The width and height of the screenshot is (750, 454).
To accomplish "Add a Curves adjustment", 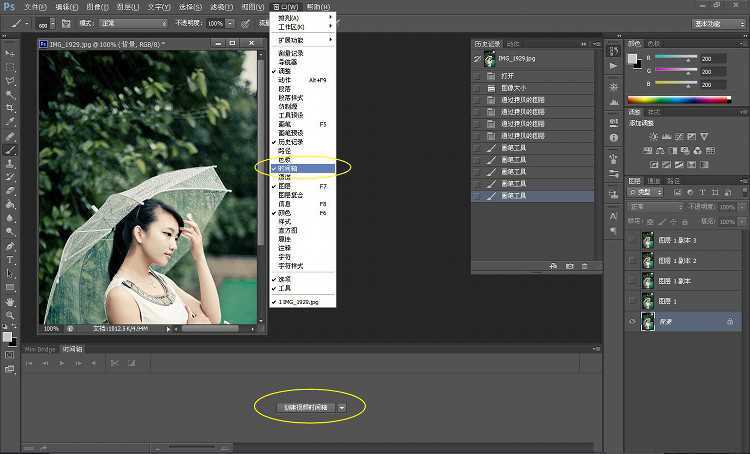I will (x=679, y=137).
